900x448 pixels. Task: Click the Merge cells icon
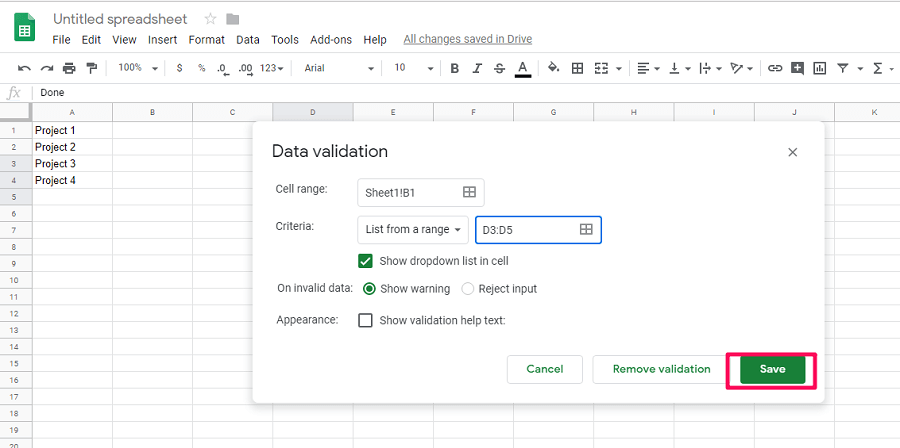pos(601,68)
